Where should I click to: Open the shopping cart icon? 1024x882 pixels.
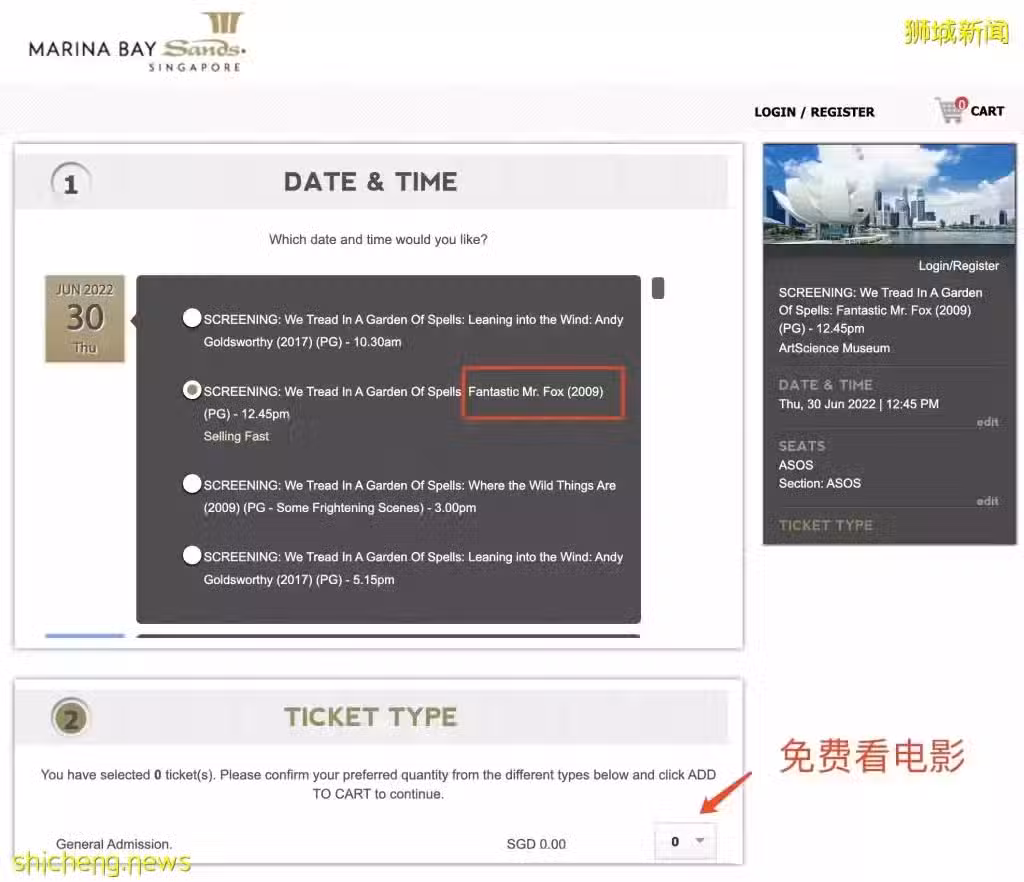click(951, 110)
